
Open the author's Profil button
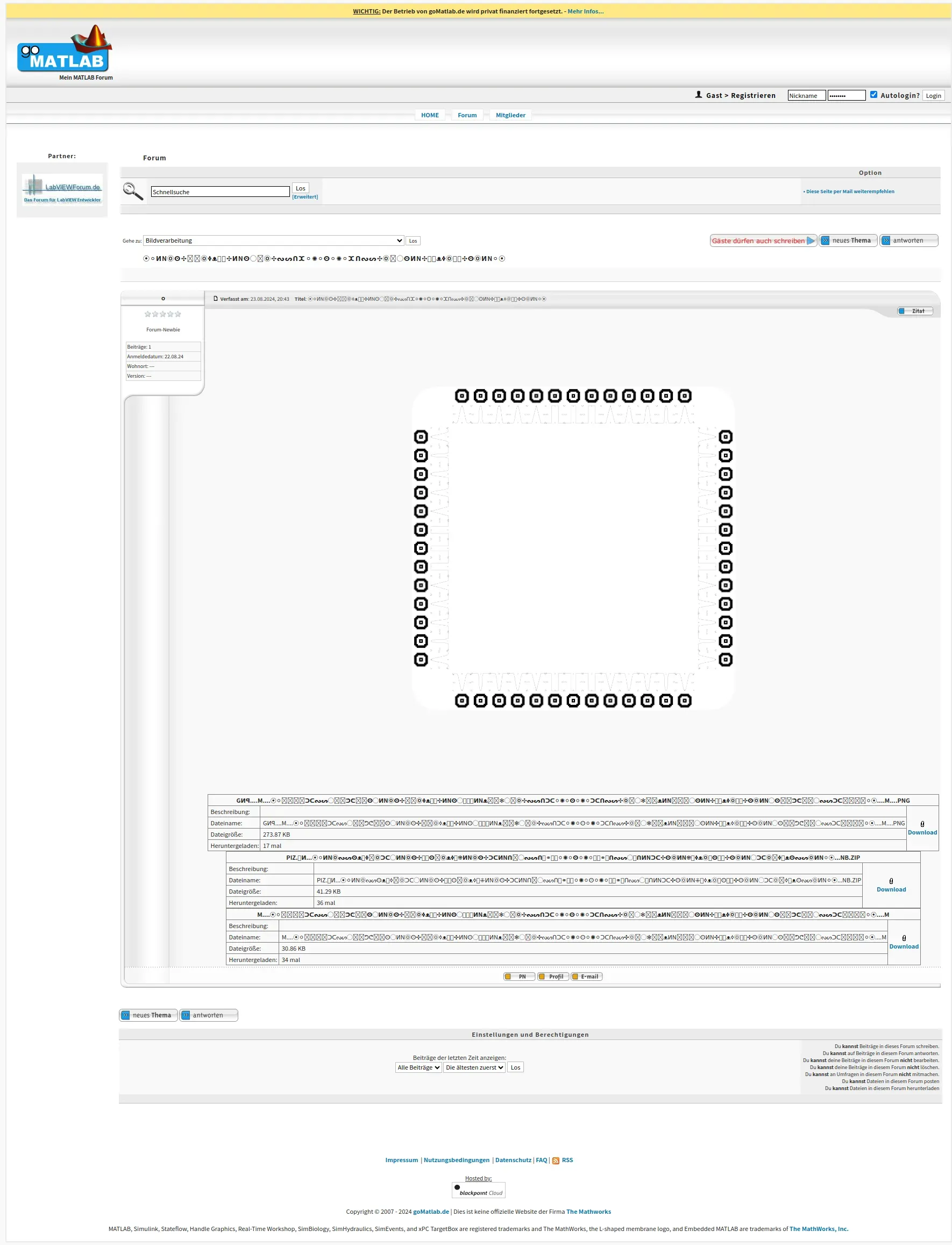point(553,977)
